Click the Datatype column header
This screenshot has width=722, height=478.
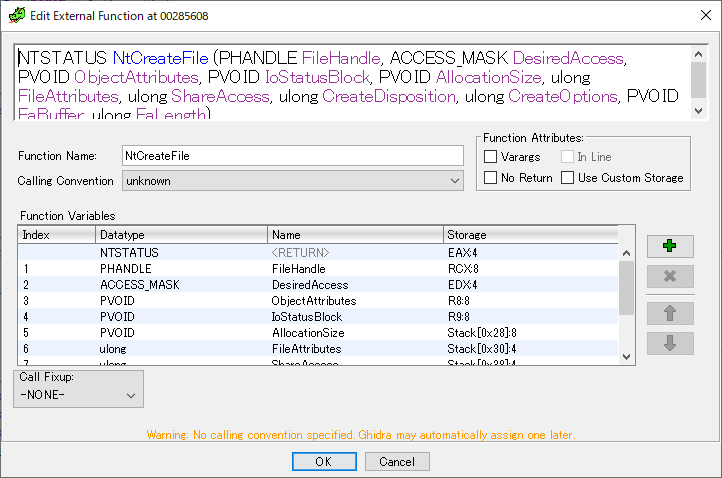pyautogui.click(x=181, y=235)
